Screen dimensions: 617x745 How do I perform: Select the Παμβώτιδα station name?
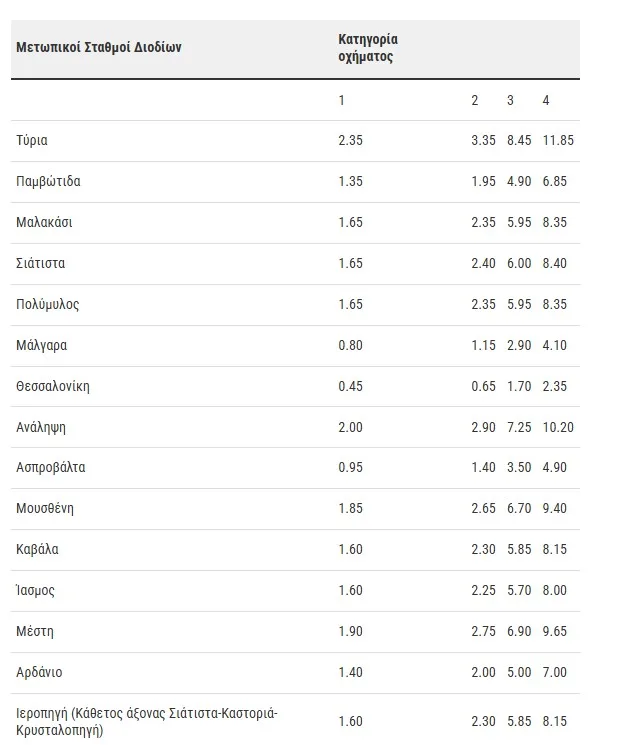click(x=48, y=182)
